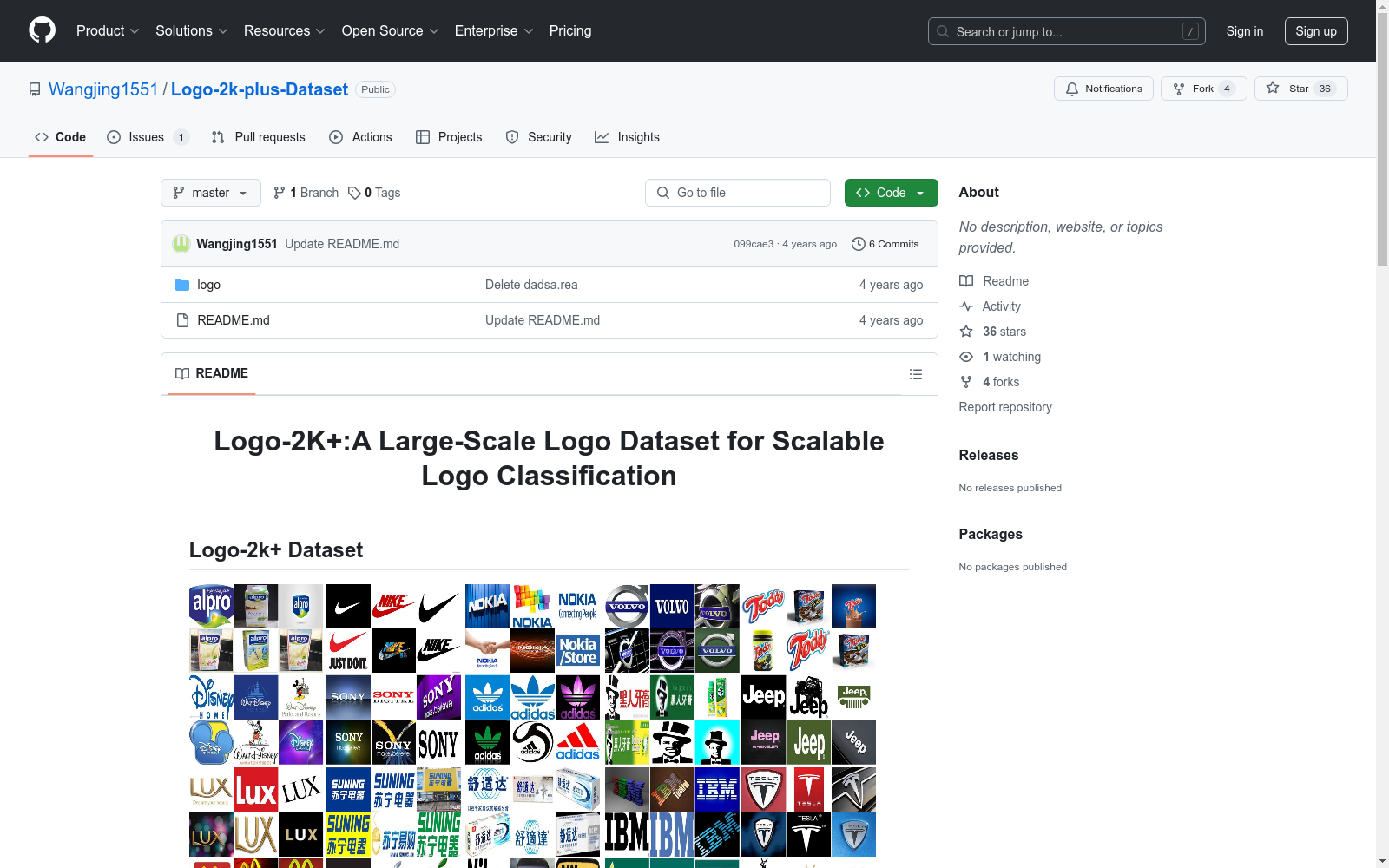Click the Activity pulse icon

(966, 306)
